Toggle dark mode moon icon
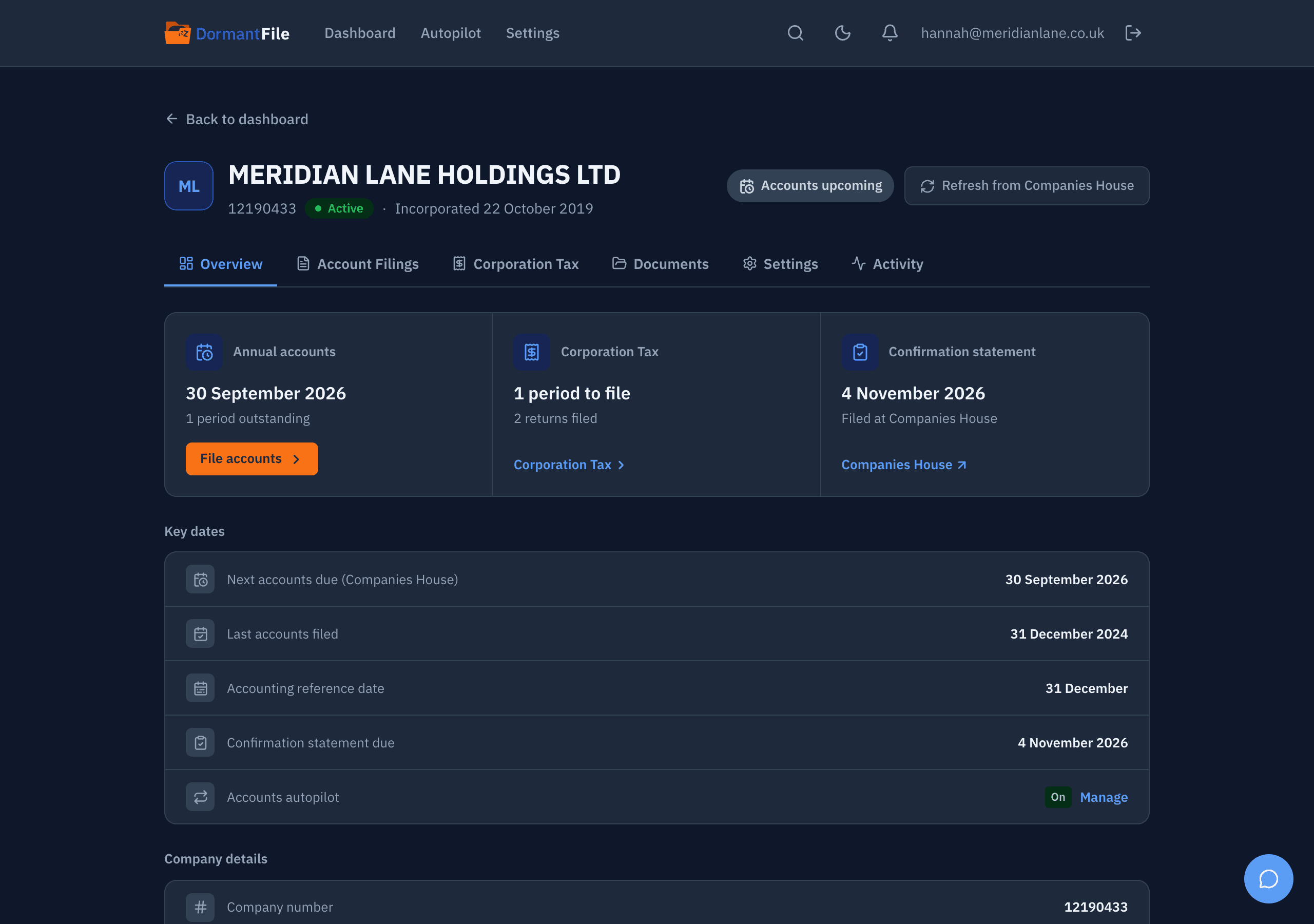 click(842, 33)
